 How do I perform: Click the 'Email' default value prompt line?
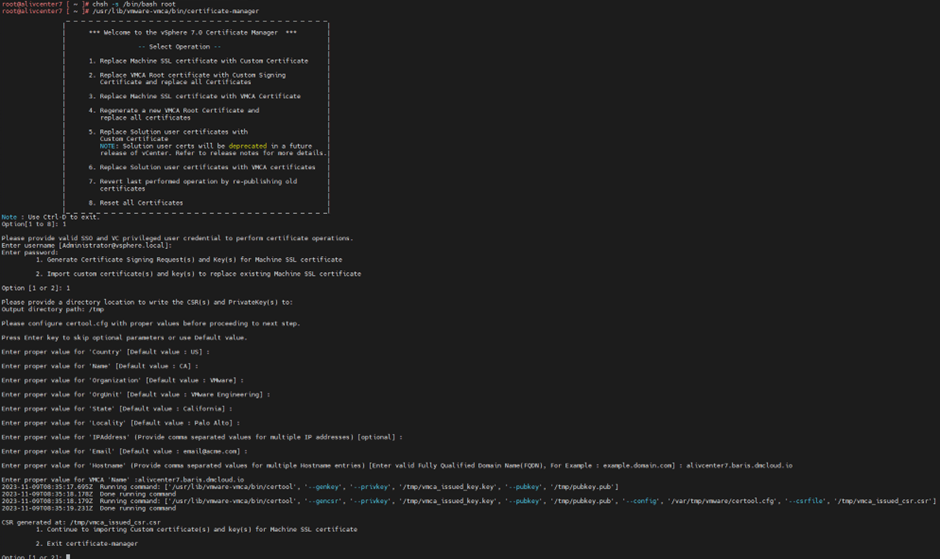coord(126,451)
